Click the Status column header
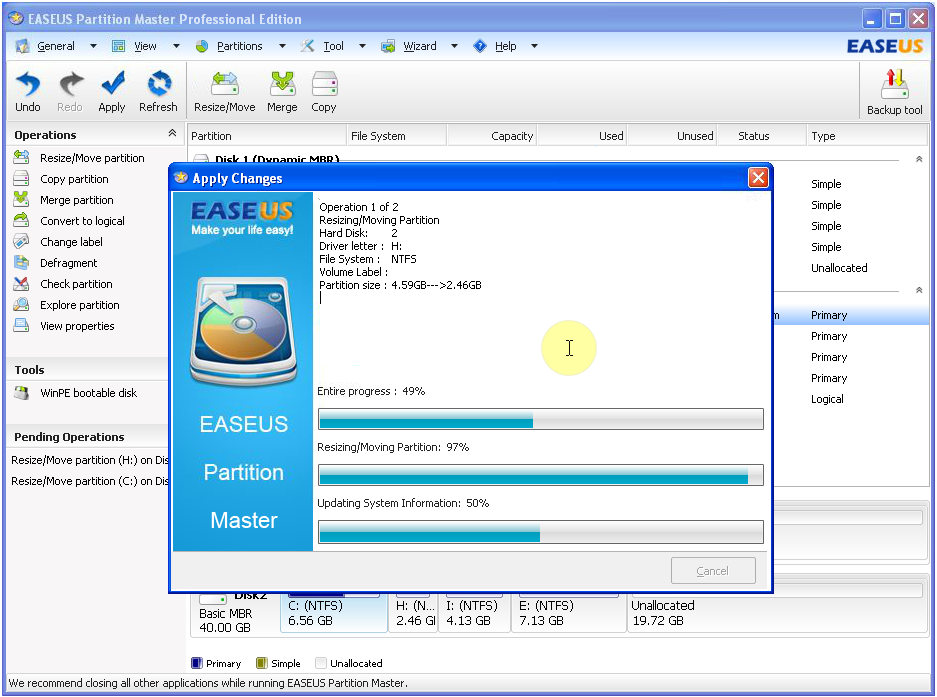Screen dimensions: 937x697 (762, 136)
